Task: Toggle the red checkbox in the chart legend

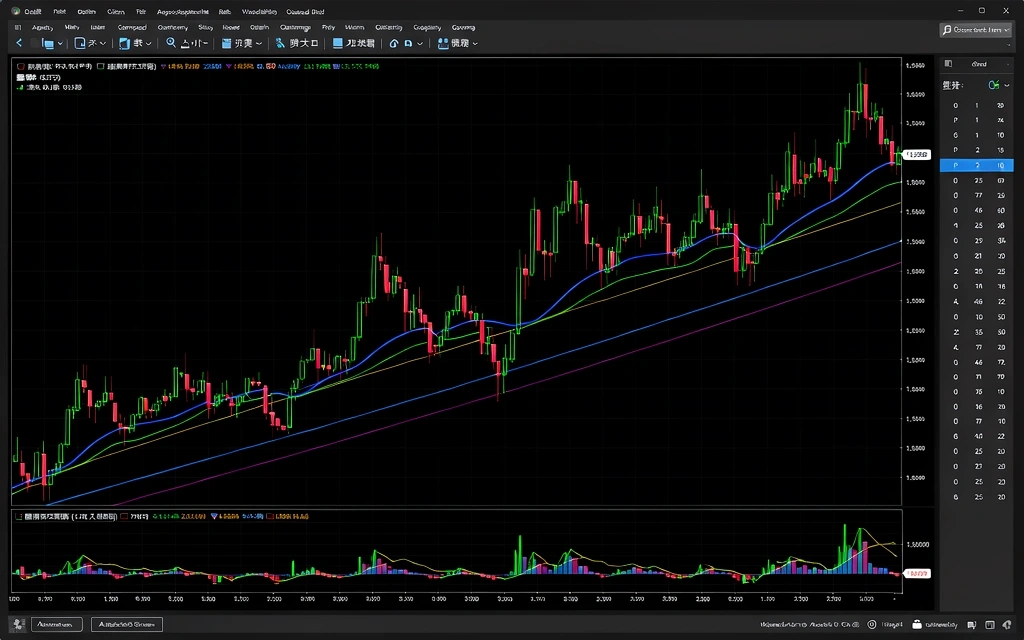Action: tap(20, 66)
